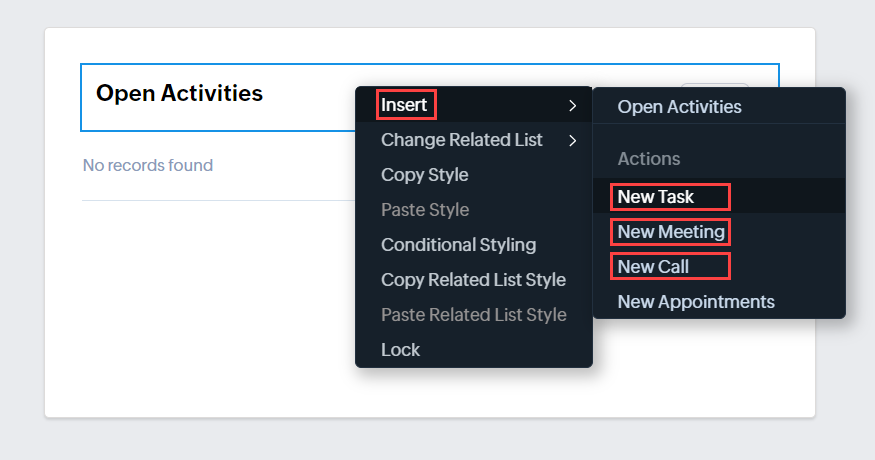Select Open Activities in the Insert submenu
The width and height of the screenshot is (875, 460).
click(679, 106)
